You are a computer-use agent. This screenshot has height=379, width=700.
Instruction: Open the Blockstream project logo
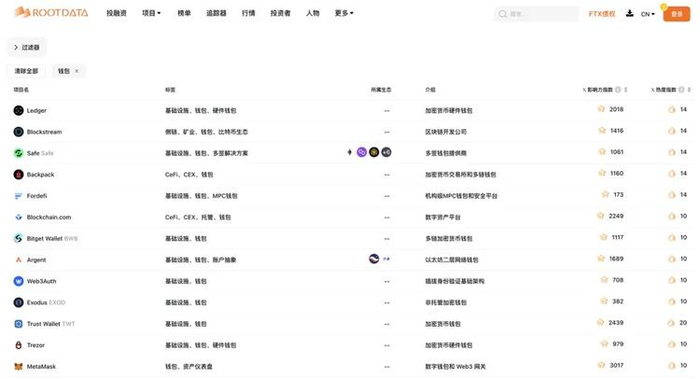(18, 132)
